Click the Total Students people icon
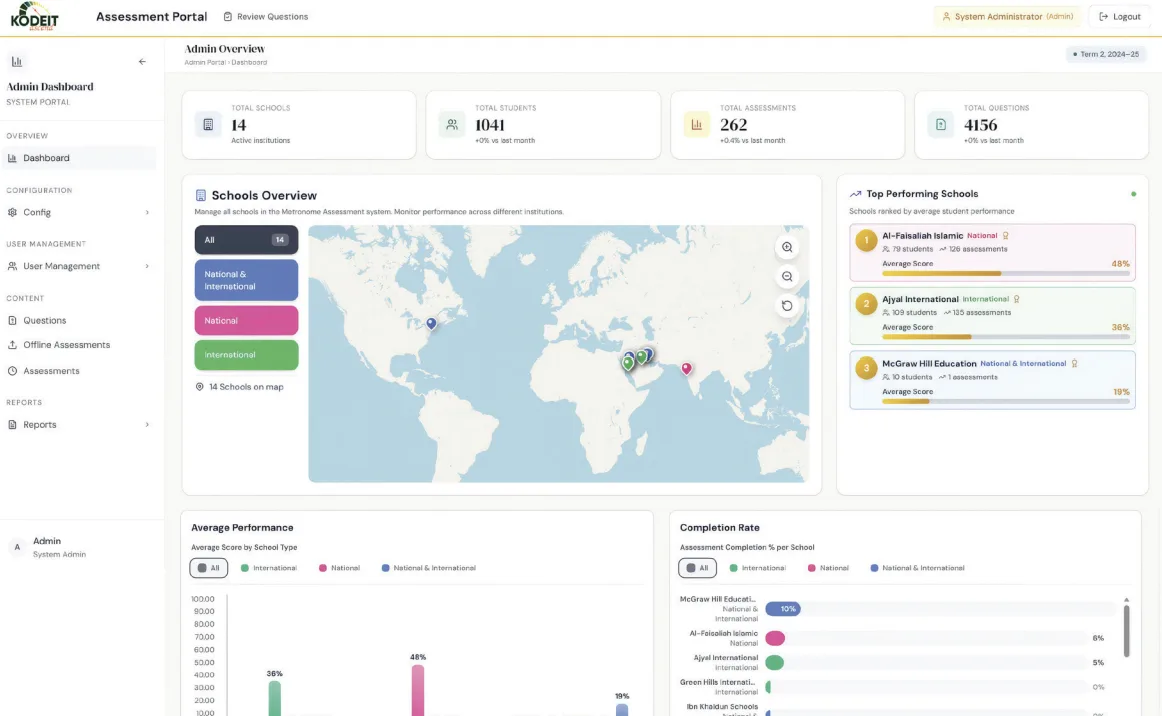The width and height of the screenshot is (1162, 716). pos(452,125)
